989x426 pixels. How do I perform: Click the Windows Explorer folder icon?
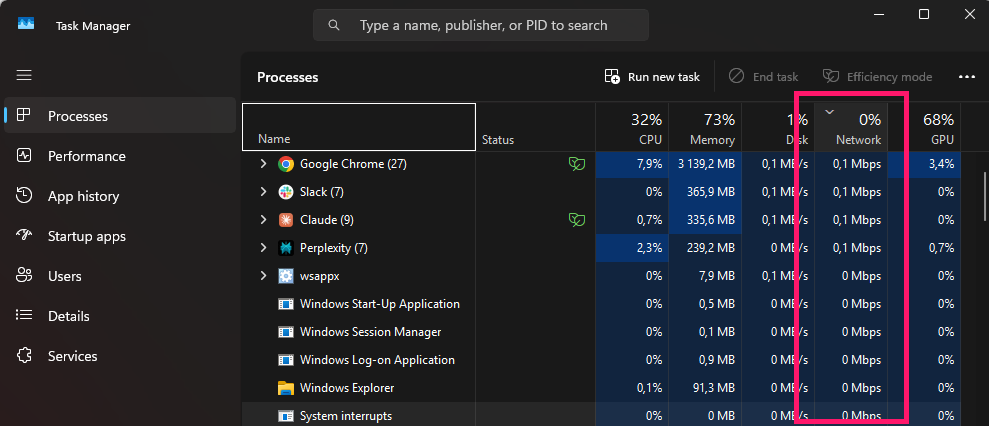click(x=286, y=388)
